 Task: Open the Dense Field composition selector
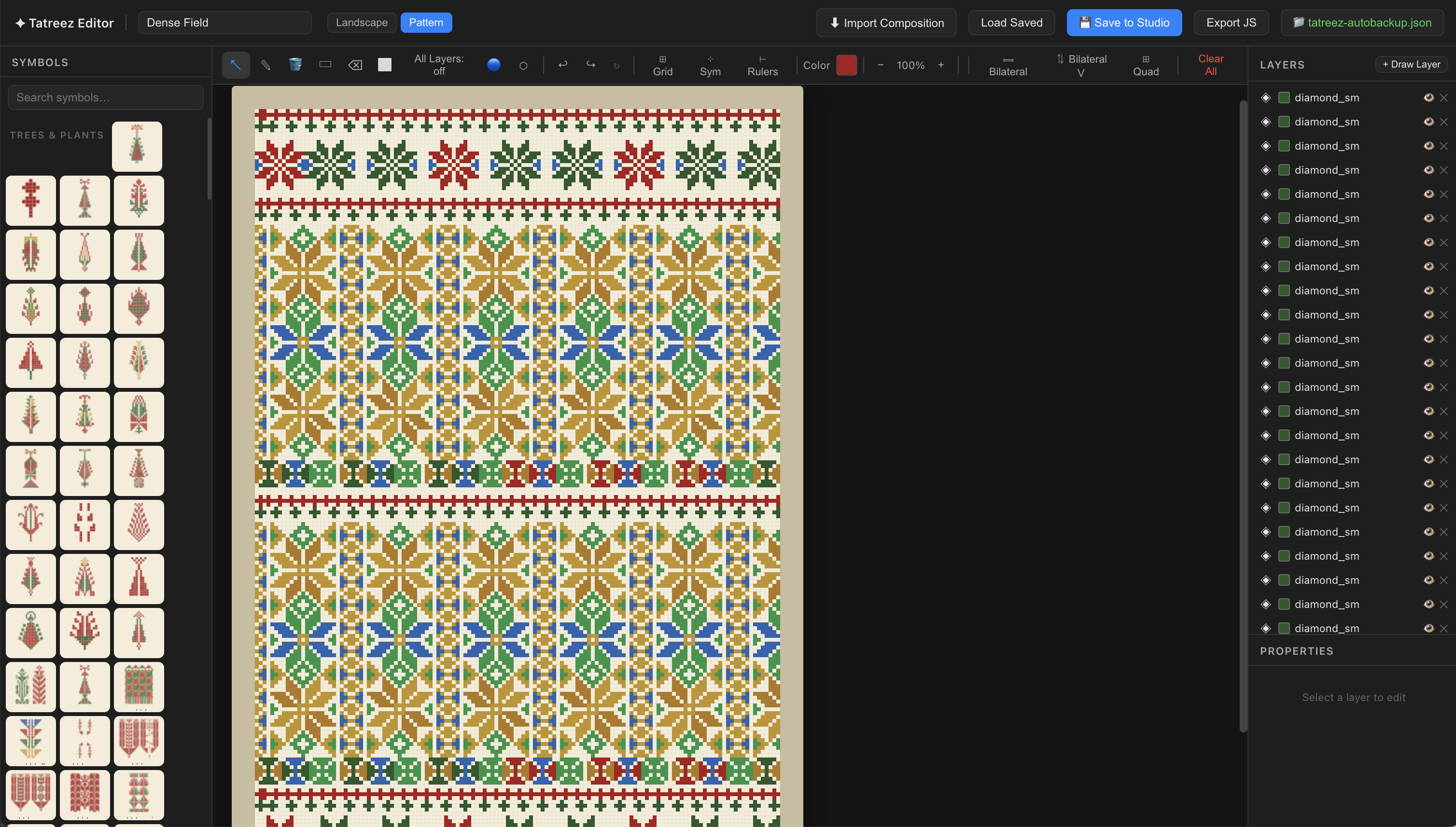[x=224, y=23]
